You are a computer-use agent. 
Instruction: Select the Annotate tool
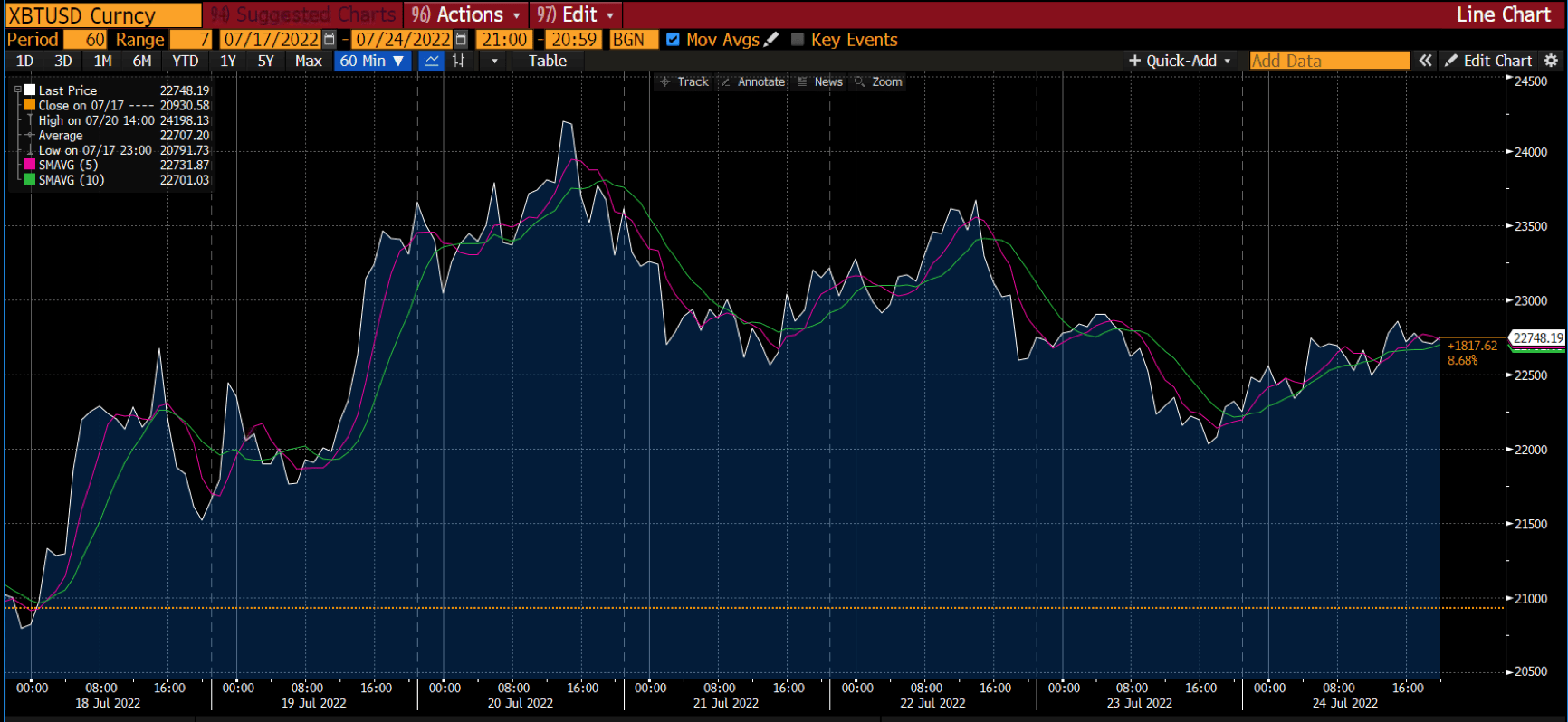[x=752, y=81]
